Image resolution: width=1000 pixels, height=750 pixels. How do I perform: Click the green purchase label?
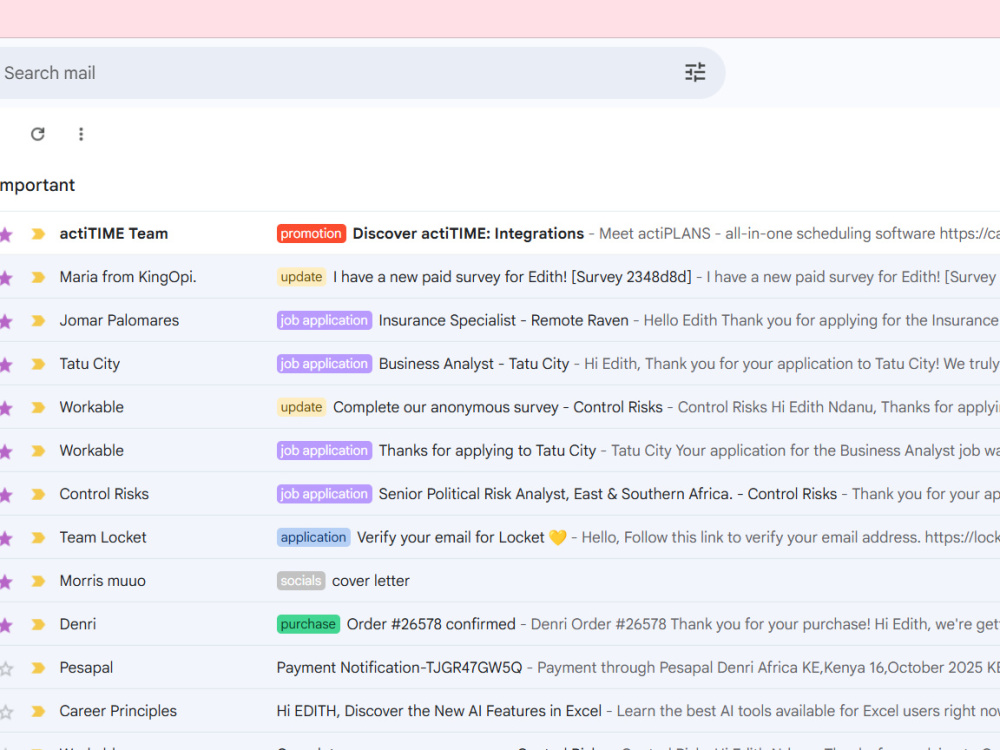308,624
